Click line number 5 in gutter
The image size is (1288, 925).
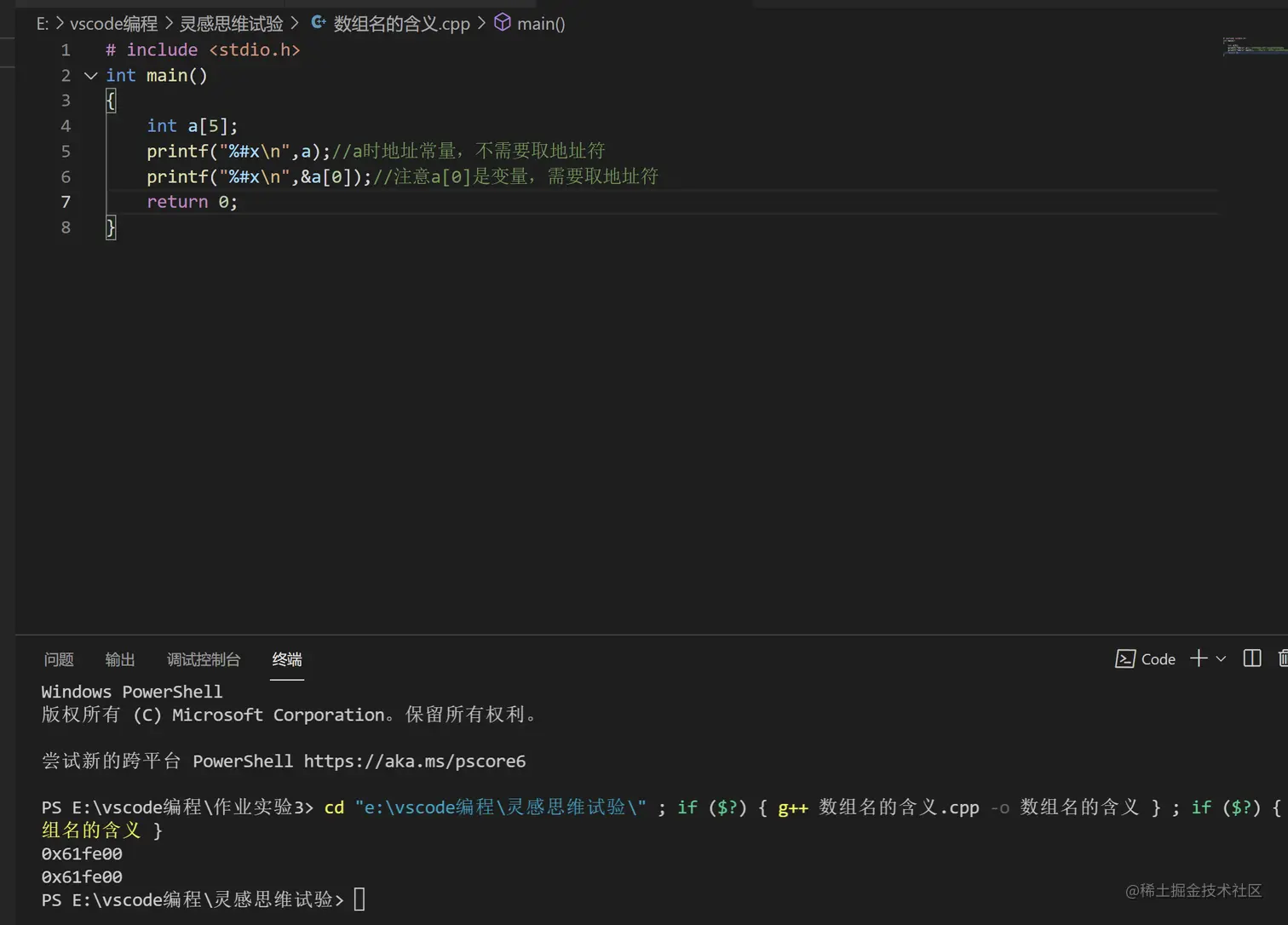[66, 152]
